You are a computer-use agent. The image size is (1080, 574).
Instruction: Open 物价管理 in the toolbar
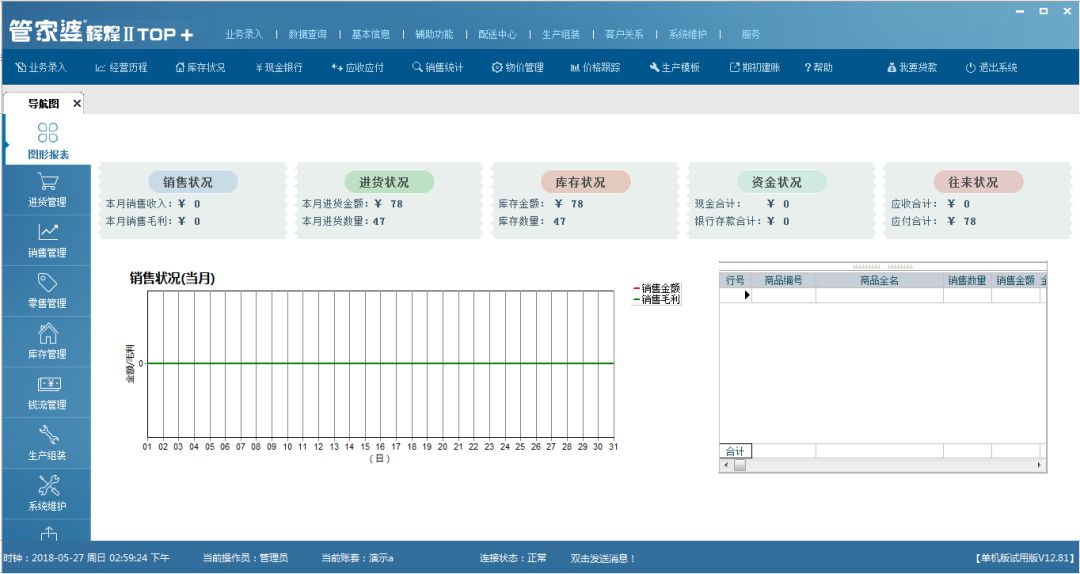point(518,68)
